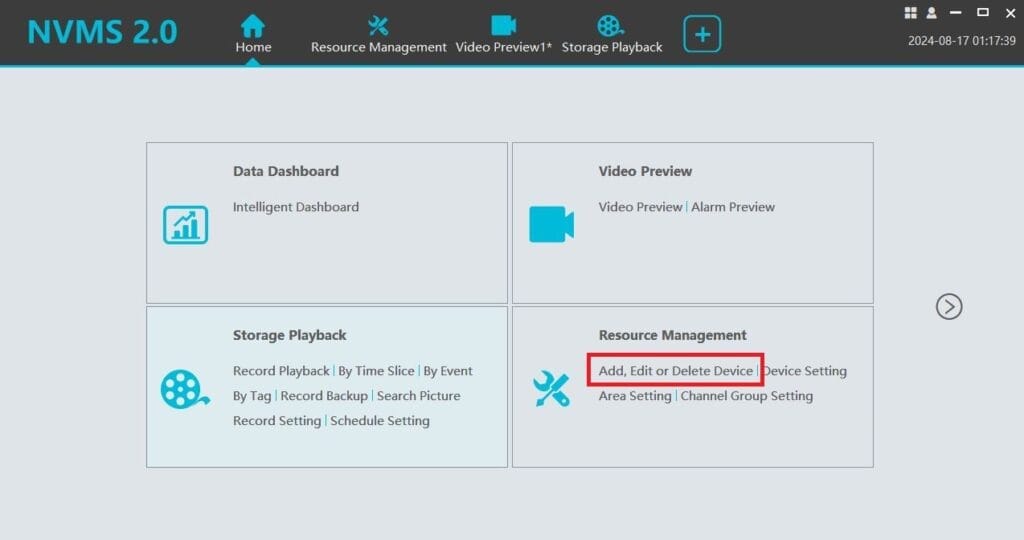Viewport: 1024px width, 540px height.
Task: Open the grid layout icon at top right
Action: pos(910,12)
